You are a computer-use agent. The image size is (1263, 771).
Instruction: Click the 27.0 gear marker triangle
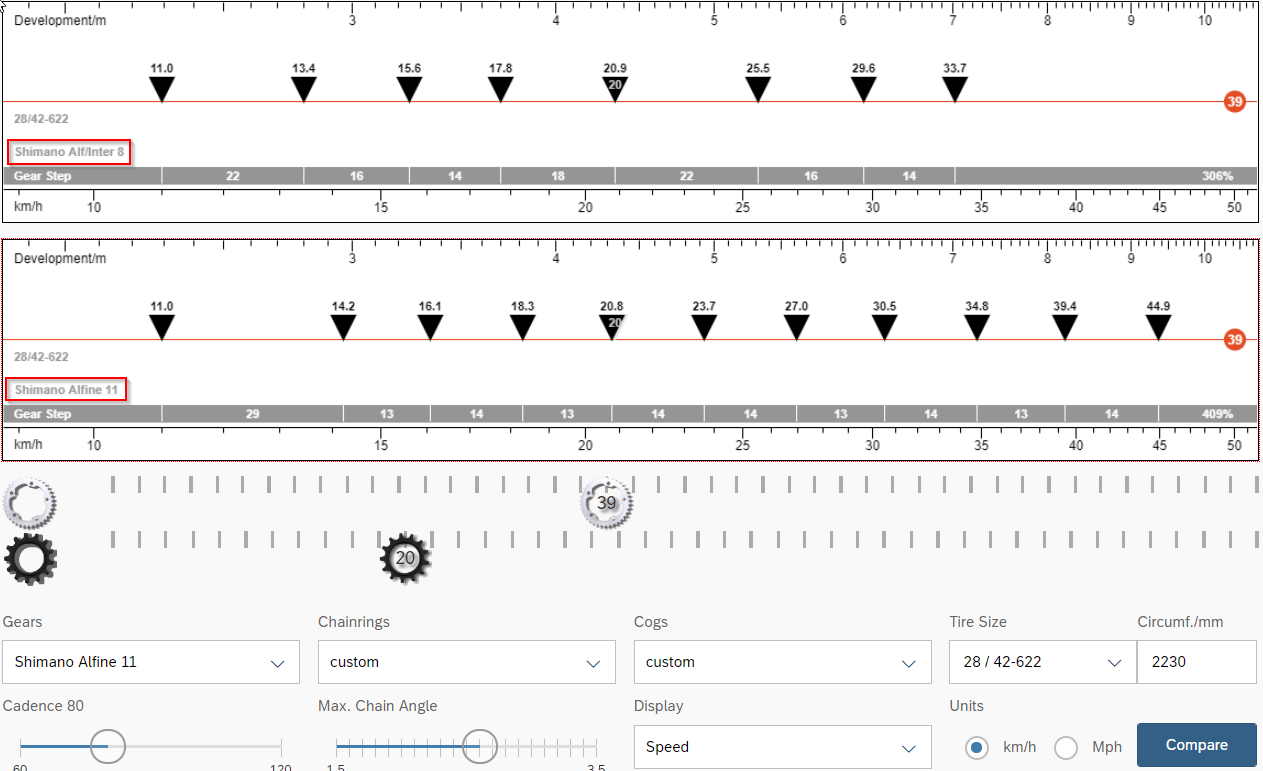pyautogui.click(x=796, y=327)
